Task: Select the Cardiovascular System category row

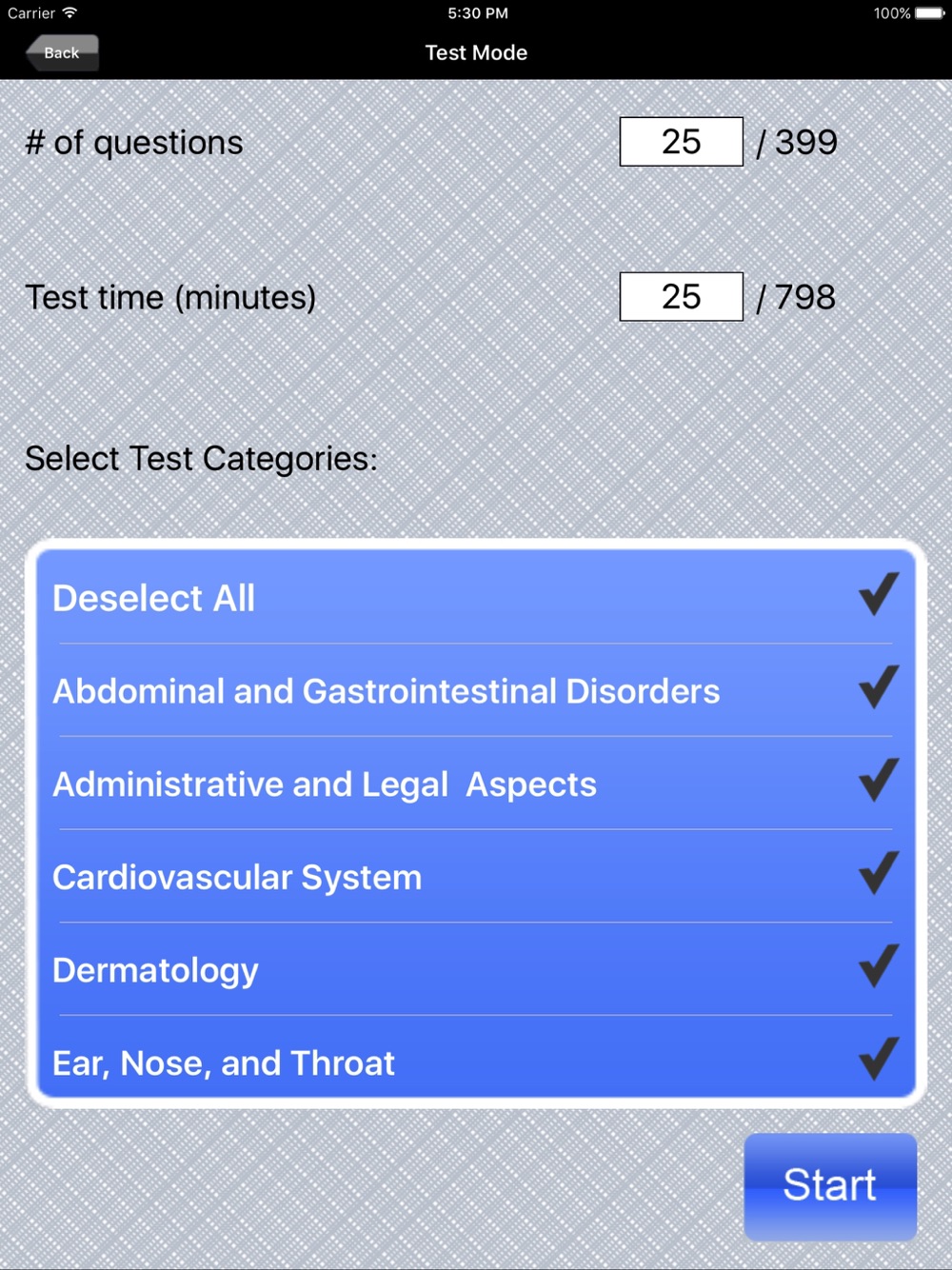Action: (476, 877)
